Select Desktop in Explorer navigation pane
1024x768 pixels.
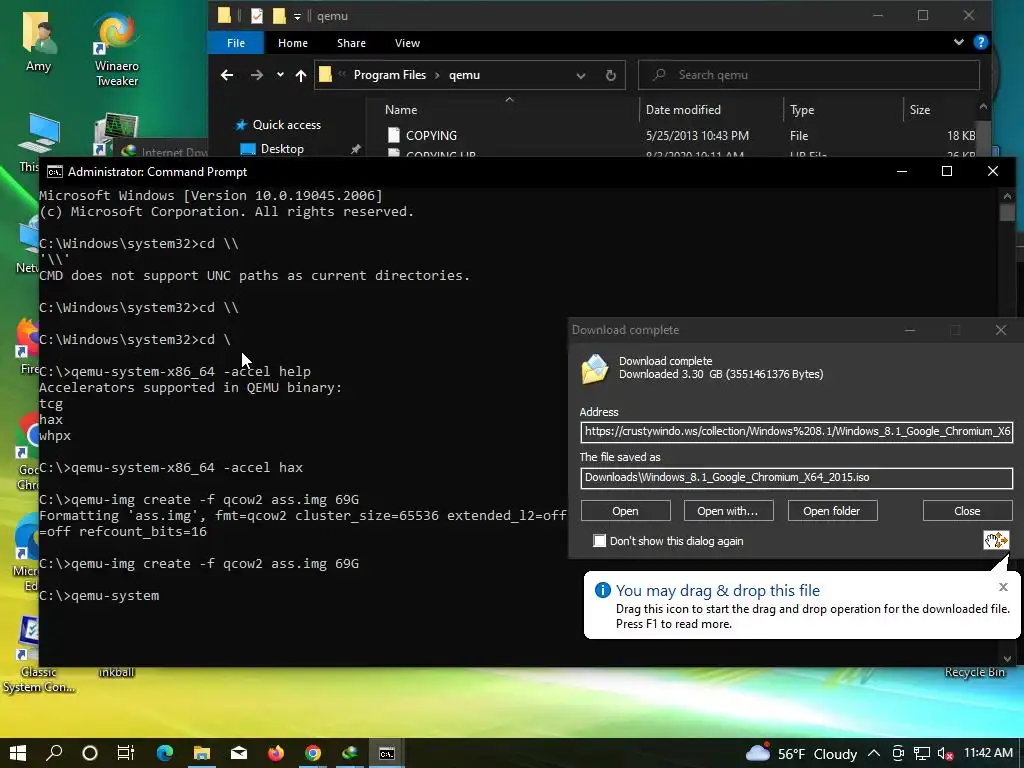click(281, 149)
